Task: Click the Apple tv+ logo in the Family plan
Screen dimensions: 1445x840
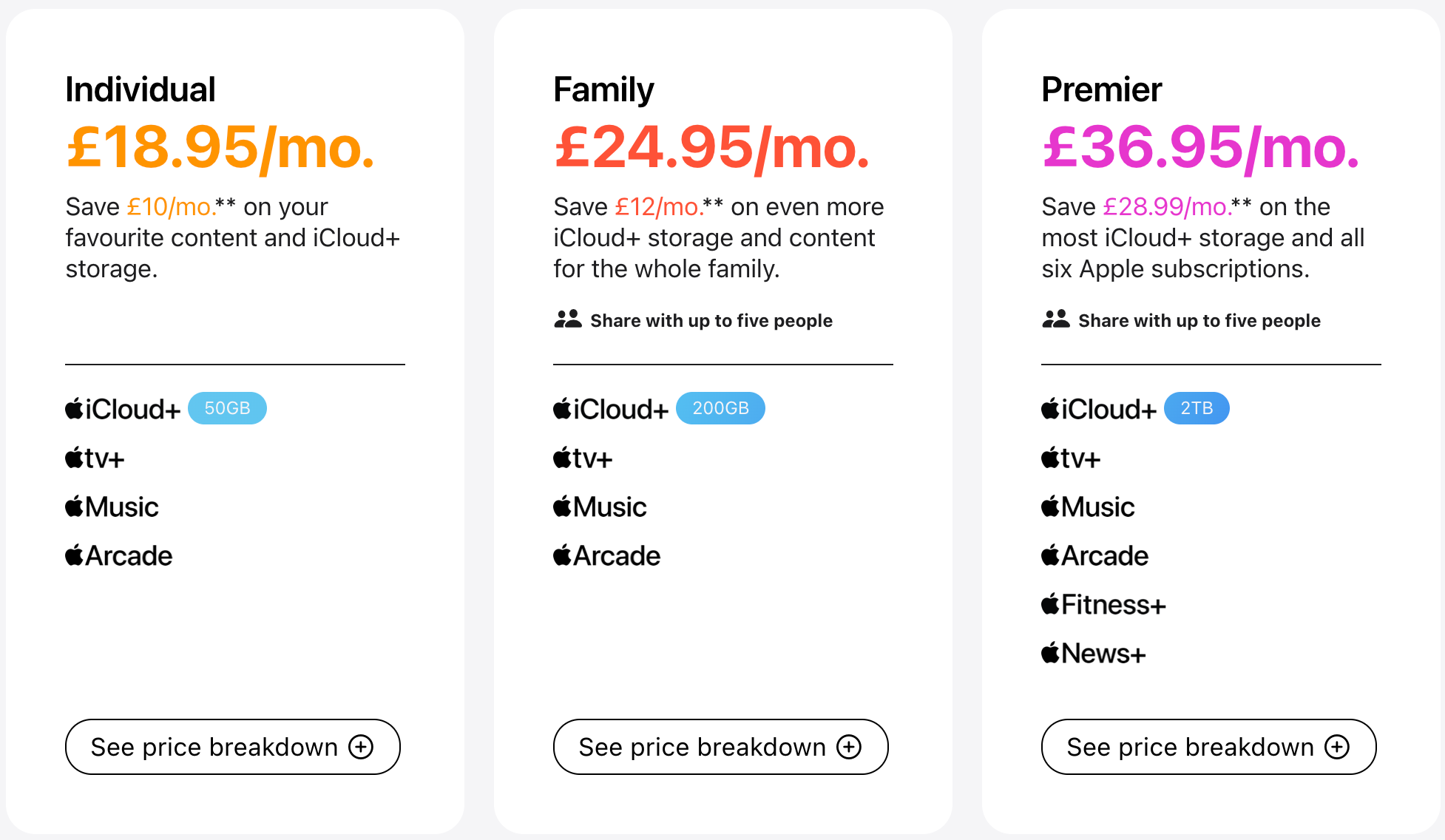Action: point(583,458)
